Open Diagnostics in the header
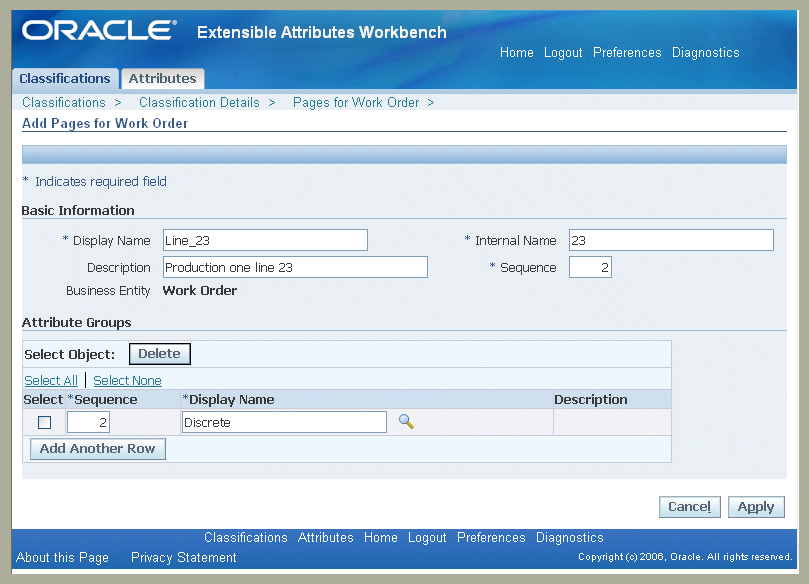This screenshot has height=584, width=809. coord(705,53)
